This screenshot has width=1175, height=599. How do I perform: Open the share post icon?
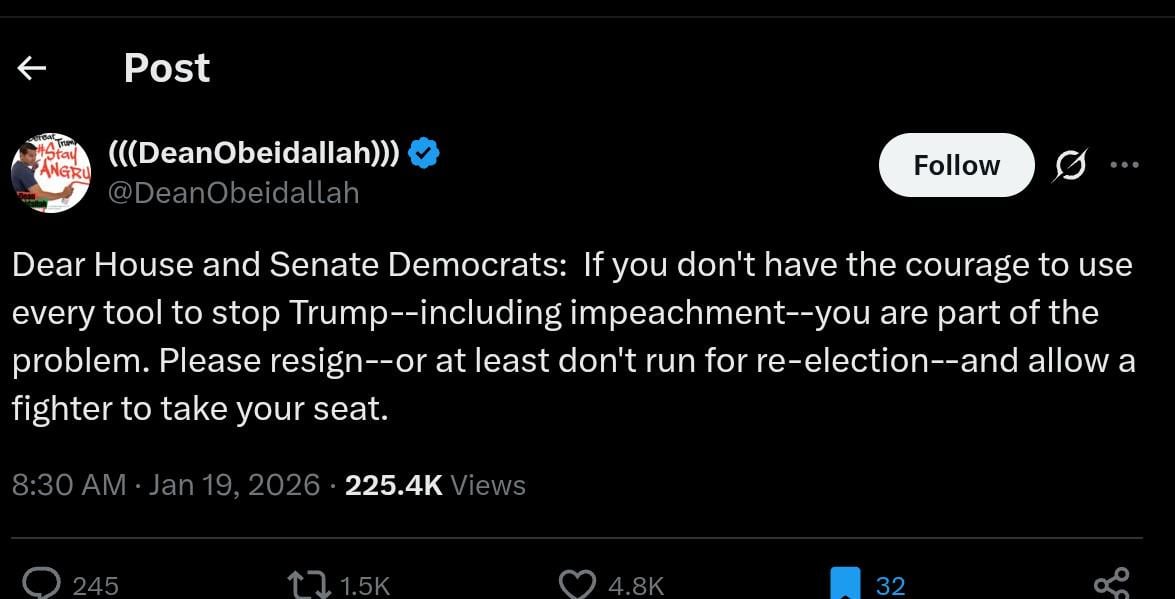click(x=1111, y=583)
